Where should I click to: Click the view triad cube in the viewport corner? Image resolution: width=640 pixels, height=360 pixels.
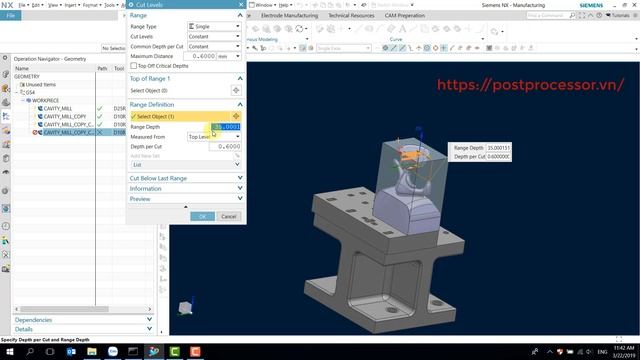click(185, 307)
